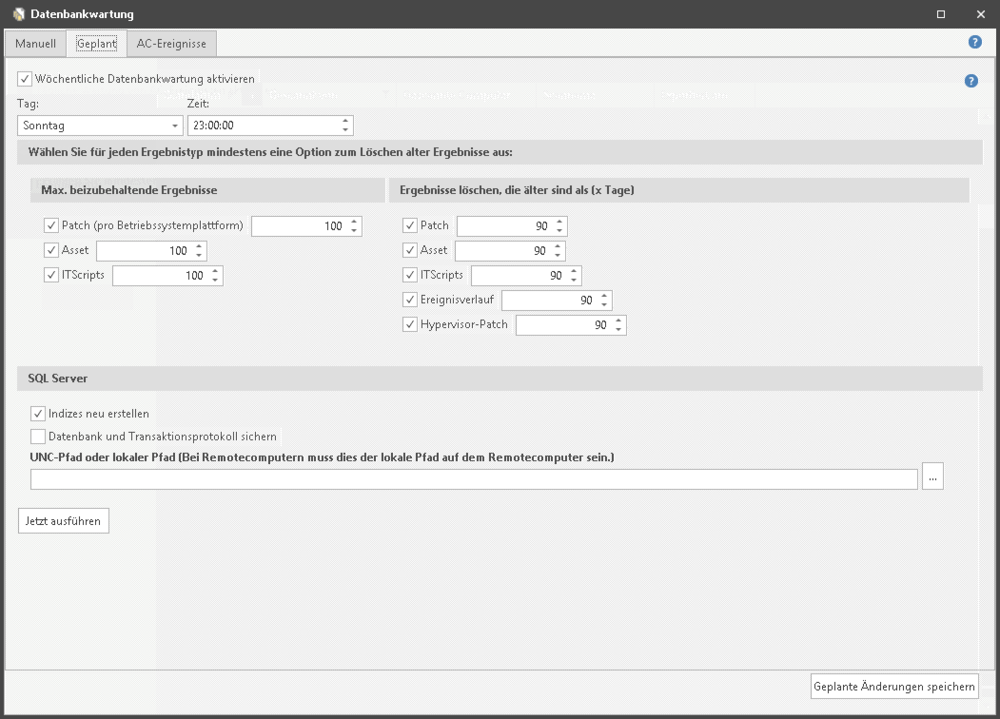Enable Datenbank und Transaktionsprotokoll sichern

click(x=38, y=436)
